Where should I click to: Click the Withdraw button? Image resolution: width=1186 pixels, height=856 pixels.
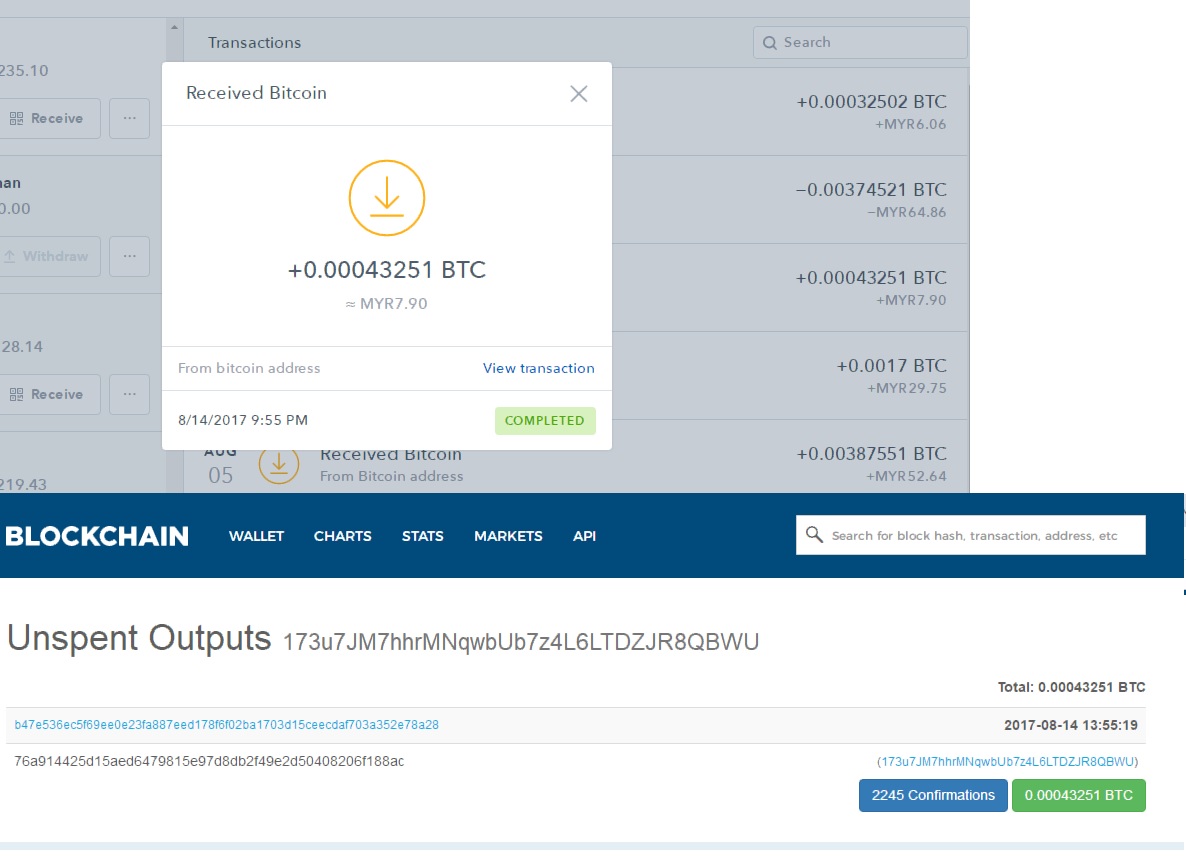pyautogui.click(x=46, y=256)
